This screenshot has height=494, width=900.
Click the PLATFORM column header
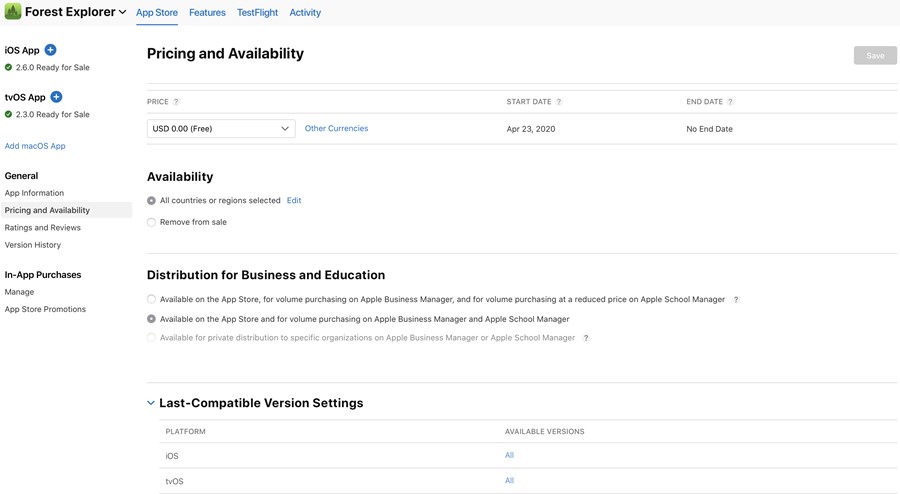pyautogui.click(x=185, y=431)
